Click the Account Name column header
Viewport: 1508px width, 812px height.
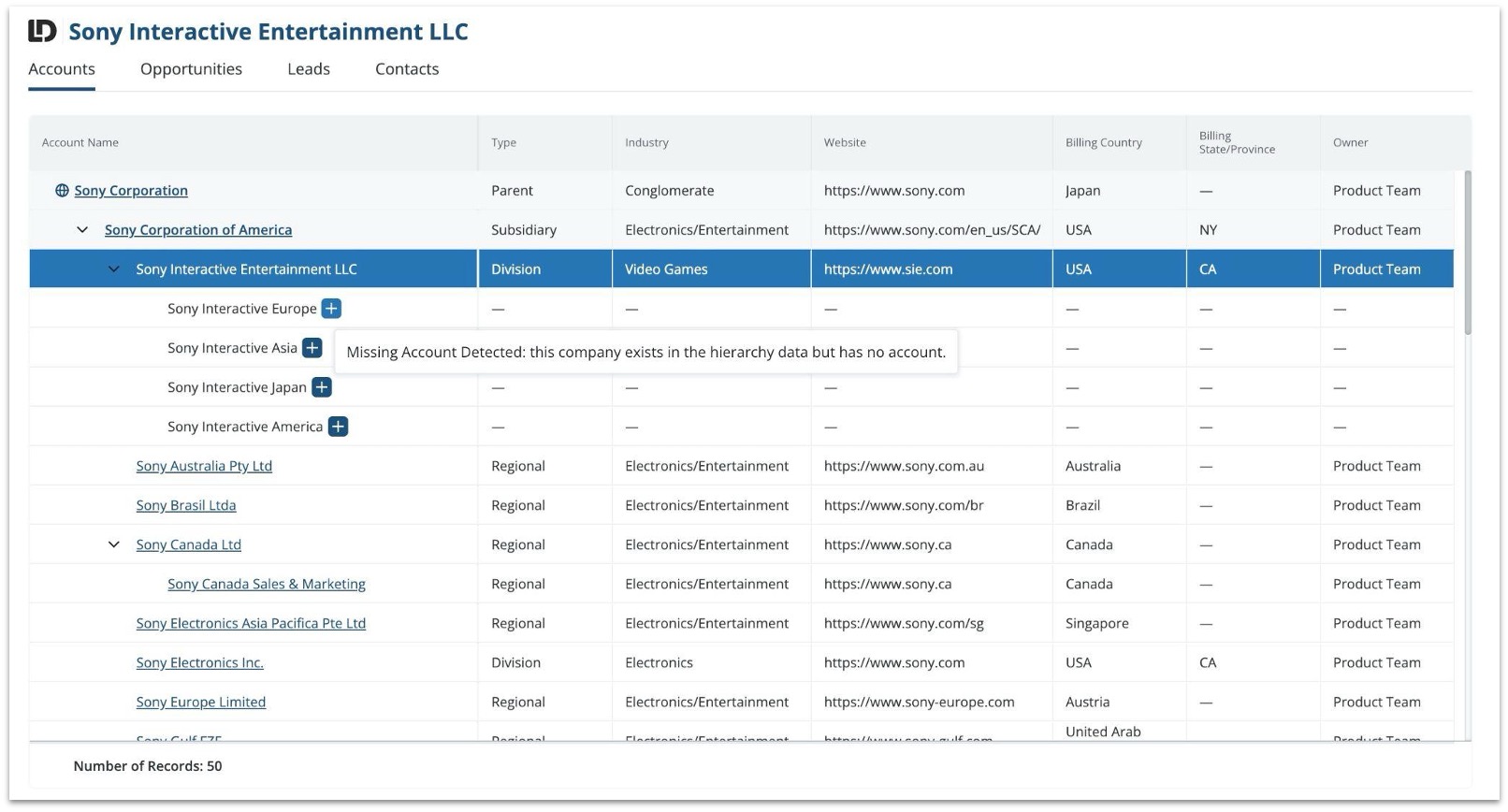point(80,142)
